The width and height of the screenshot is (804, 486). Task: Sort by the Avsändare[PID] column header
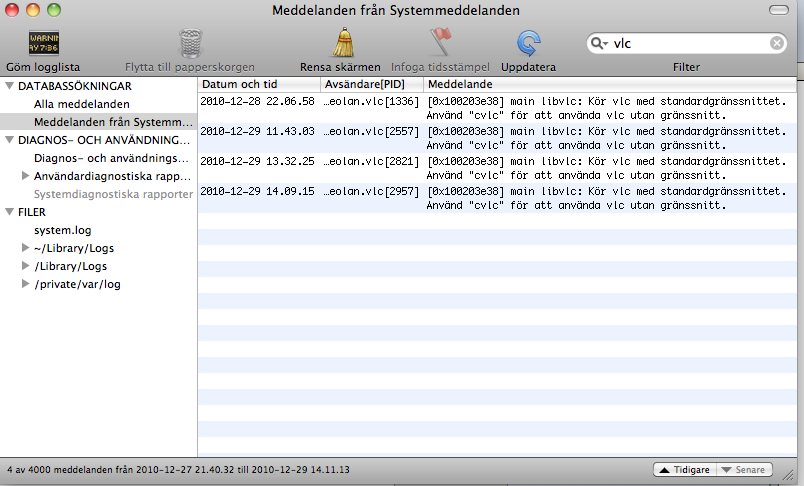point(372,84)
